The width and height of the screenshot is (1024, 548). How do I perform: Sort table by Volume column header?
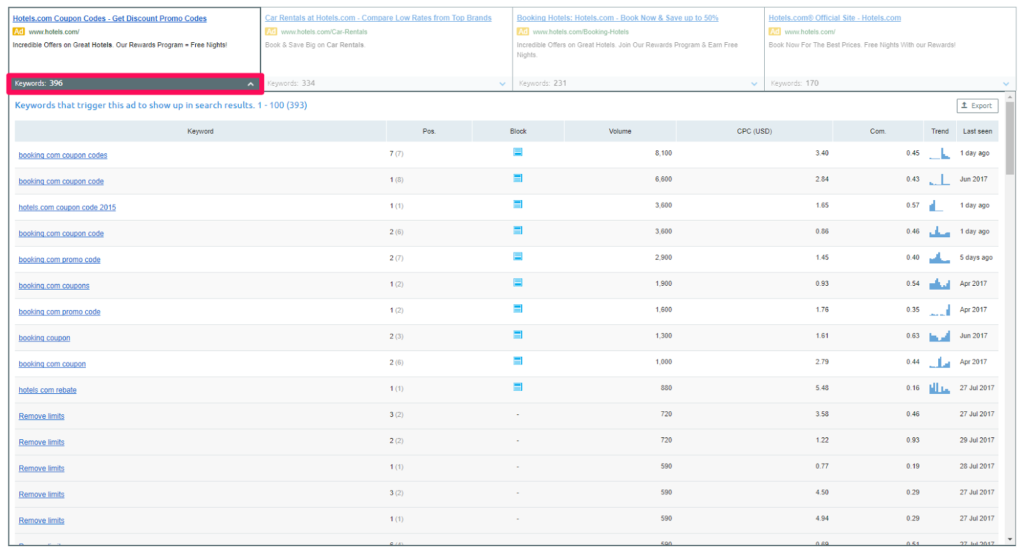point(620,131)
